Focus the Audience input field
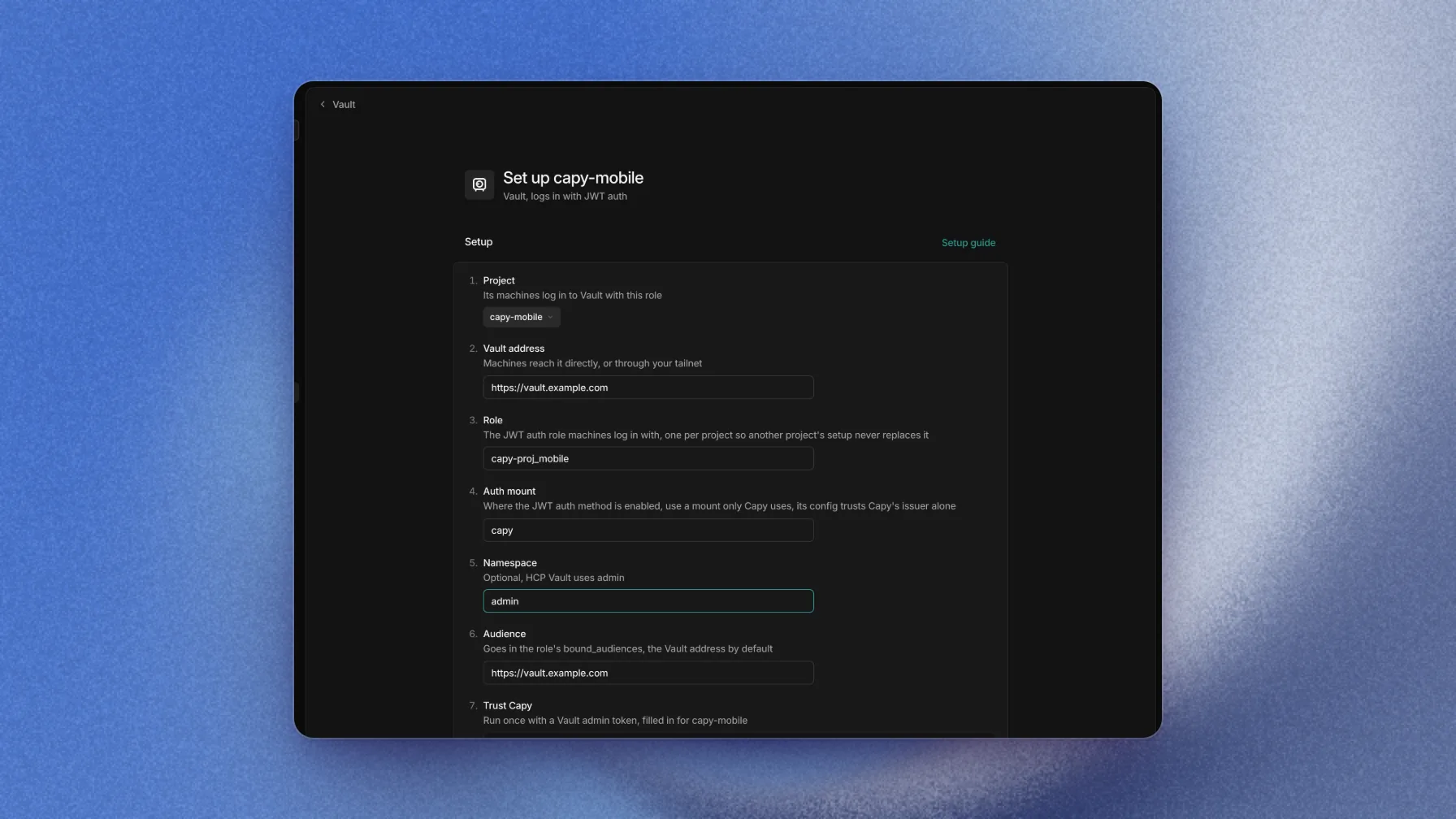Screen dimensions: 1456x819 [648, 673]
